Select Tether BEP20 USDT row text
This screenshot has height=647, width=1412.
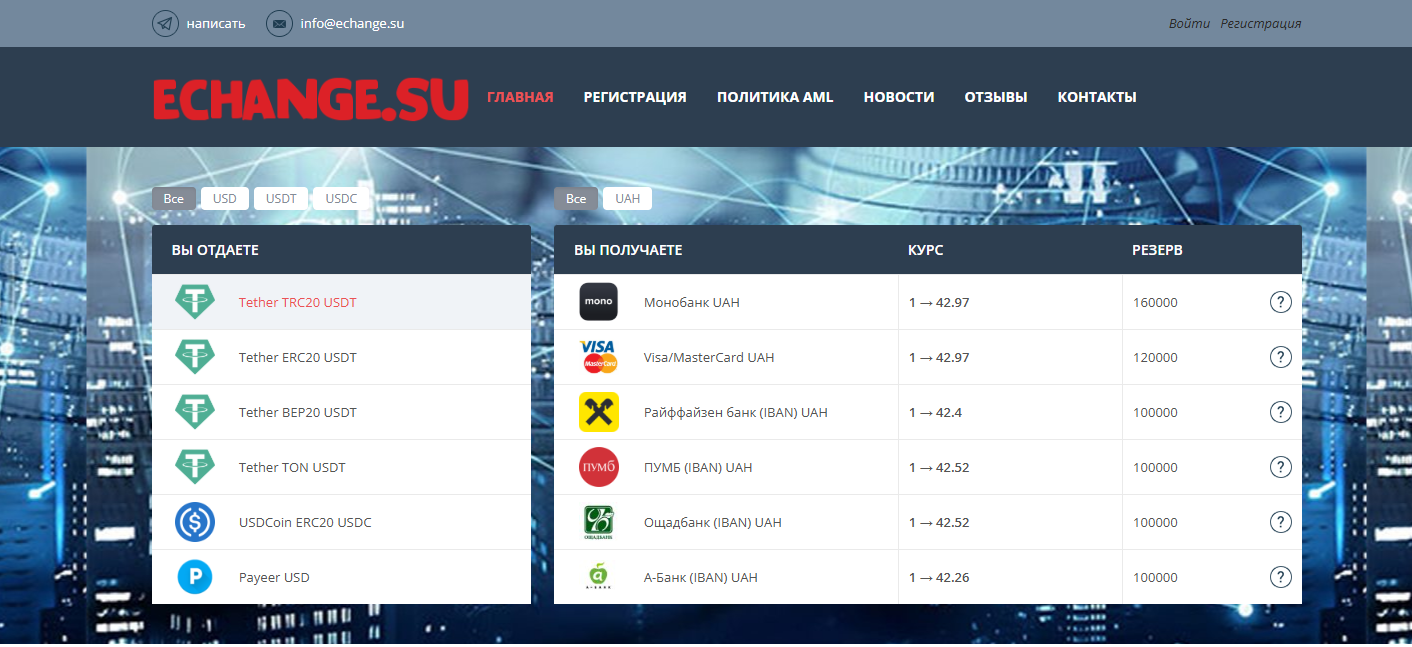(x=298, y=412)
